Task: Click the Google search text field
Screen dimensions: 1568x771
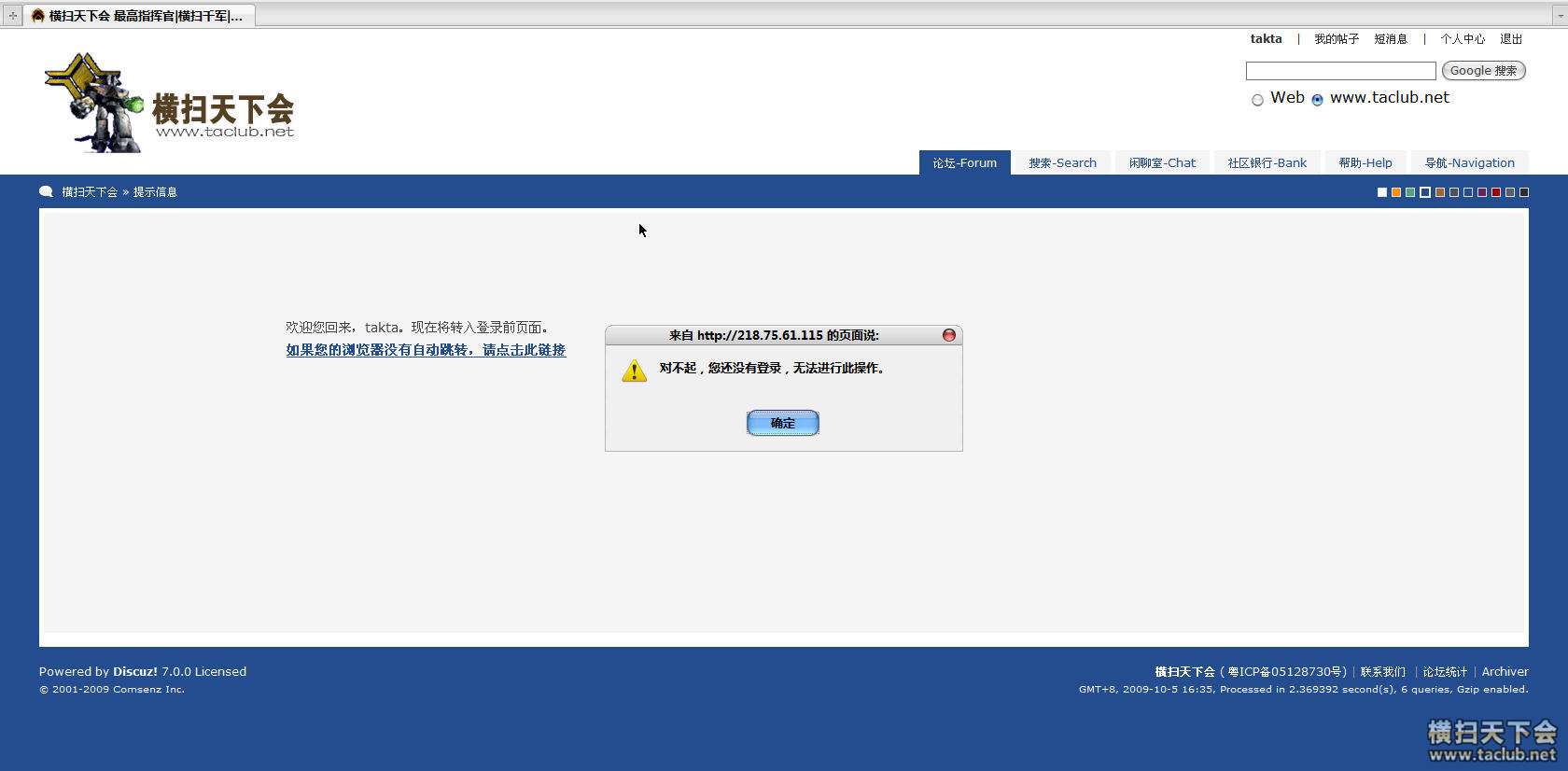Action: [x=1340, y=71]
